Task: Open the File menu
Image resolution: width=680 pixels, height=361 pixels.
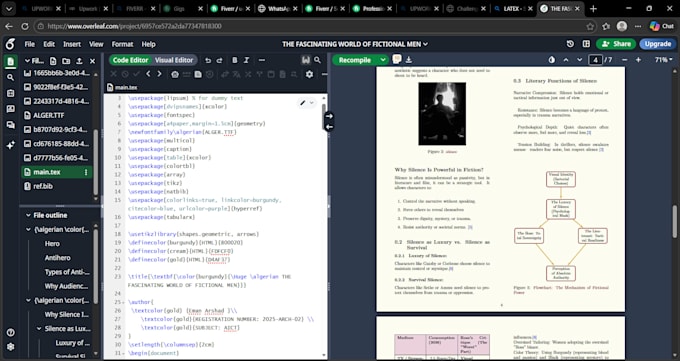Action: [29, 44]
